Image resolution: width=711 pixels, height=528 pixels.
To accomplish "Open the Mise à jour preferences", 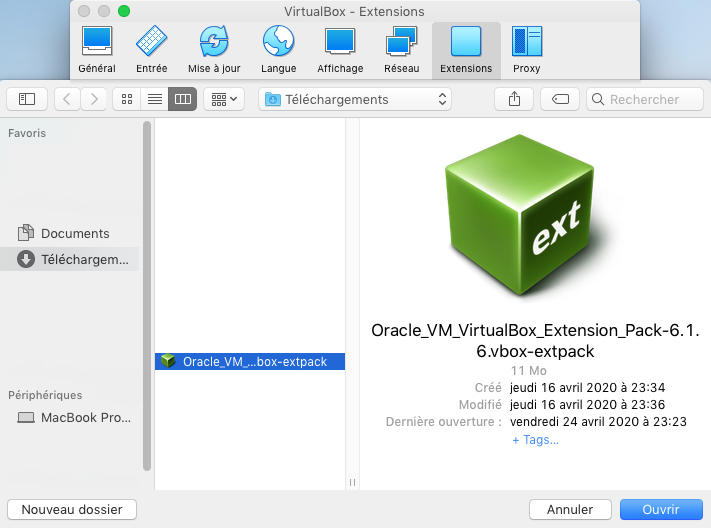I will [214, 50].
